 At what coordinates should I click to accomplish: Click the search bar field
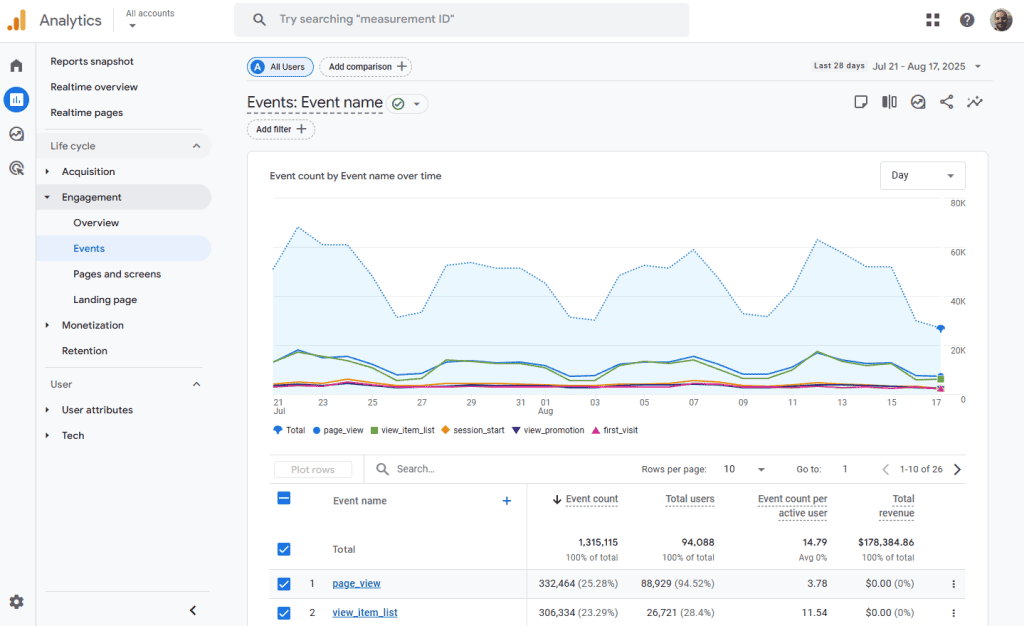click(461, 20)
